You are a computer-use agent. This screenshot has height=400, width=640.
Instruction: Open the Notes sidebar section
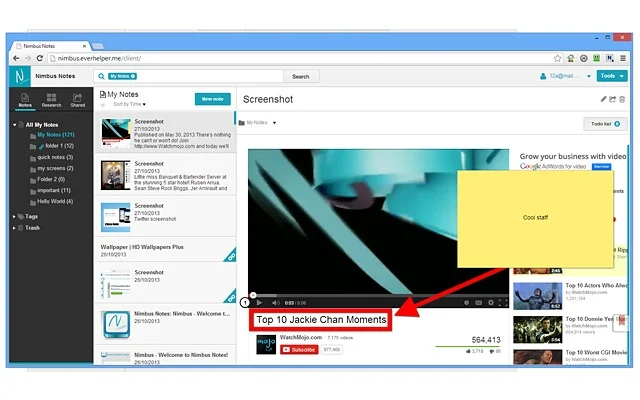25,100
